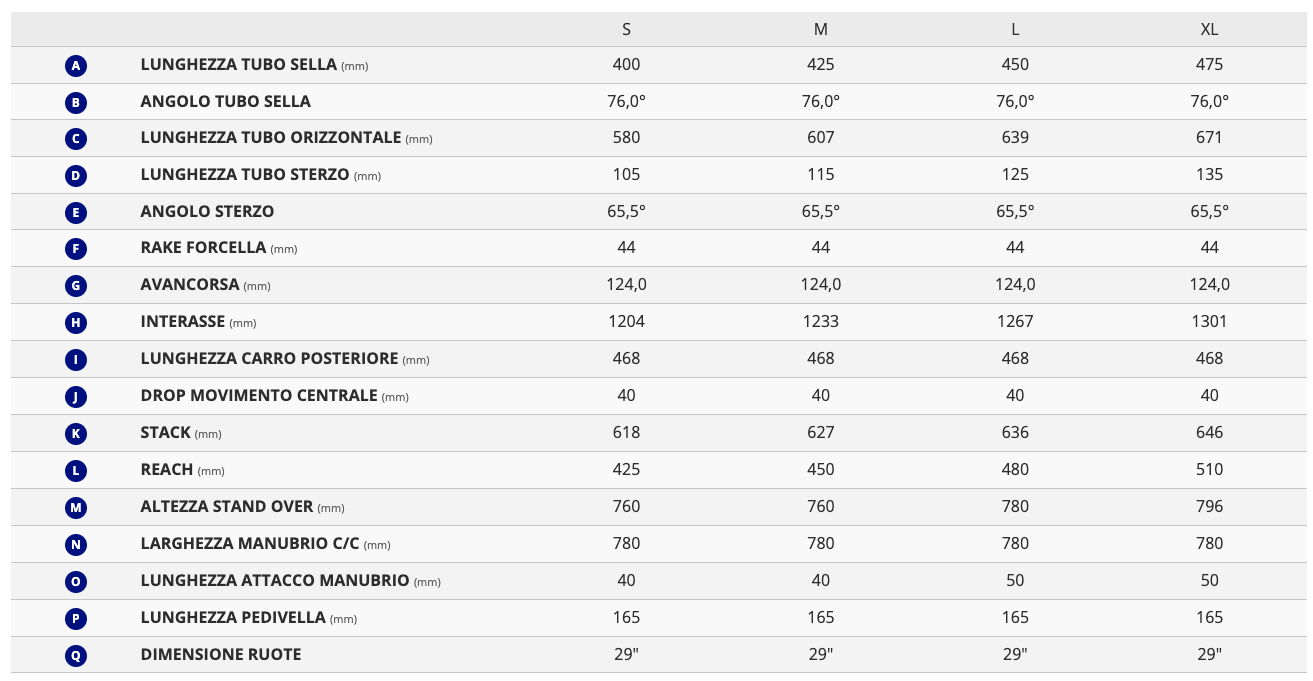Select the L size column header

click(1015, 29)
